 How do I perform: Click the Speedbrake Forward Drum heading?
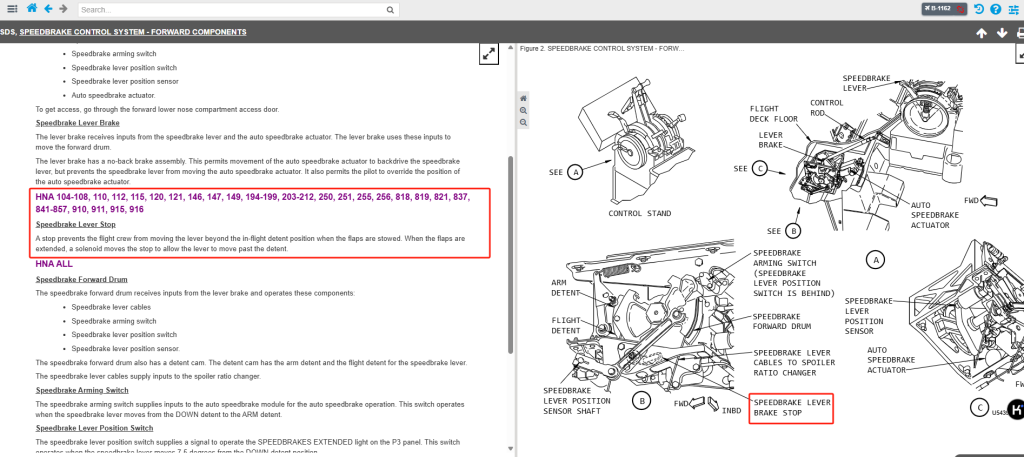pos(82,279)
